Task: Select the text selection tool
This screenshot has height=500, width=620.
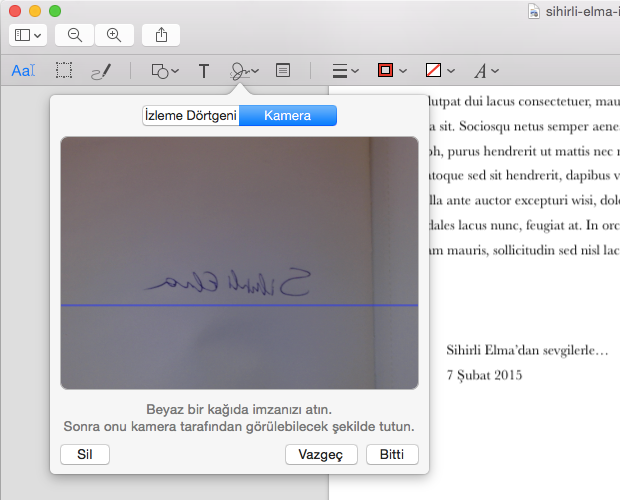Action: point(22,71)
